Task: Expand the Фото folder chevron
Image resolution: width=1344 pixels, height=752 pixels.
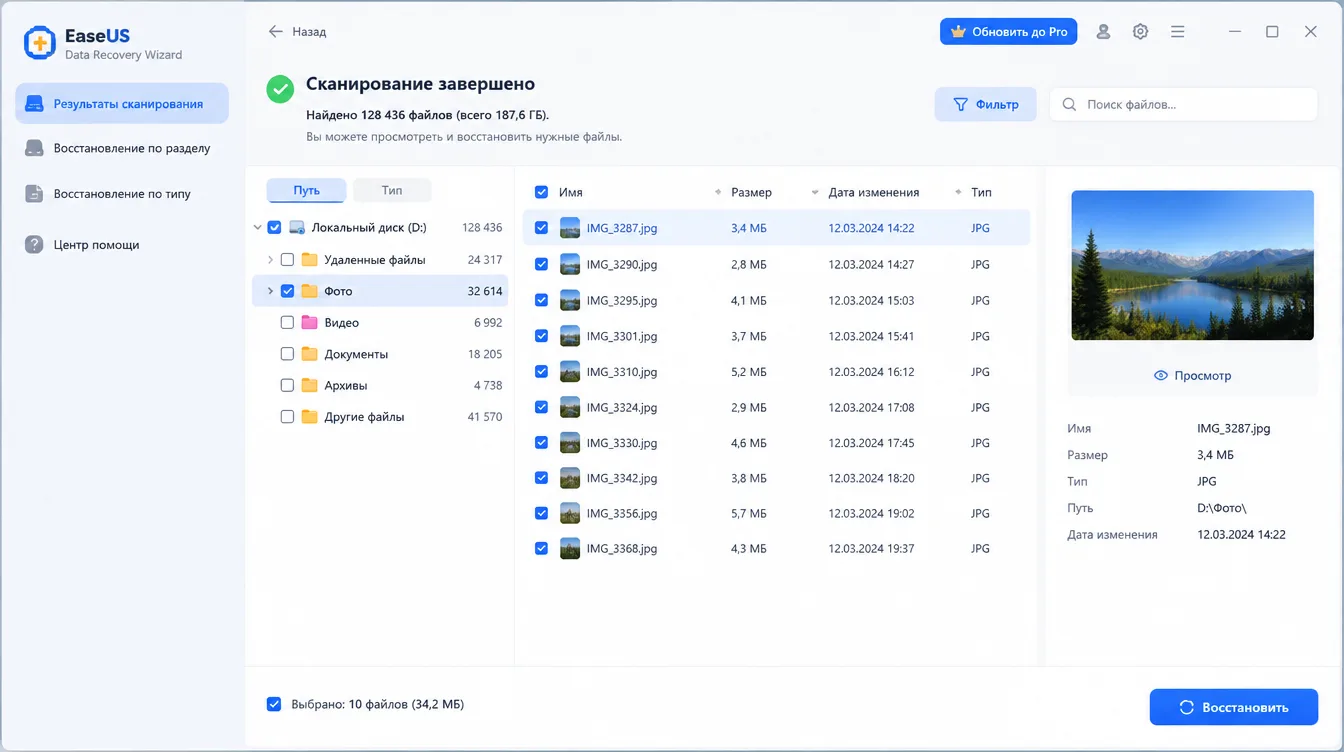Action: pos(270,291)
